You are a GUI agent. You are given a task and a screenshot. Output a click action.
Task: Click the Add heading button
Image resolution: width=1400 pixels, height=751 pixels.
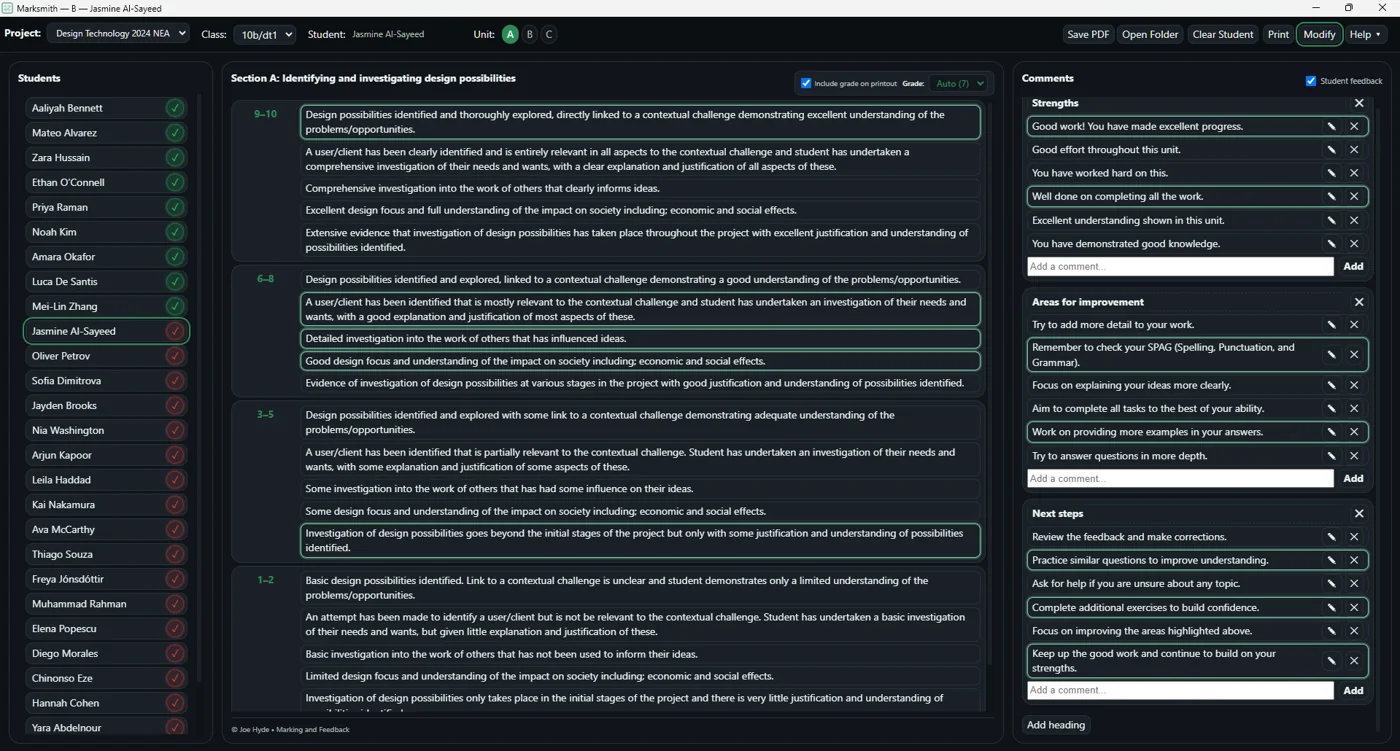(1056, 725)
